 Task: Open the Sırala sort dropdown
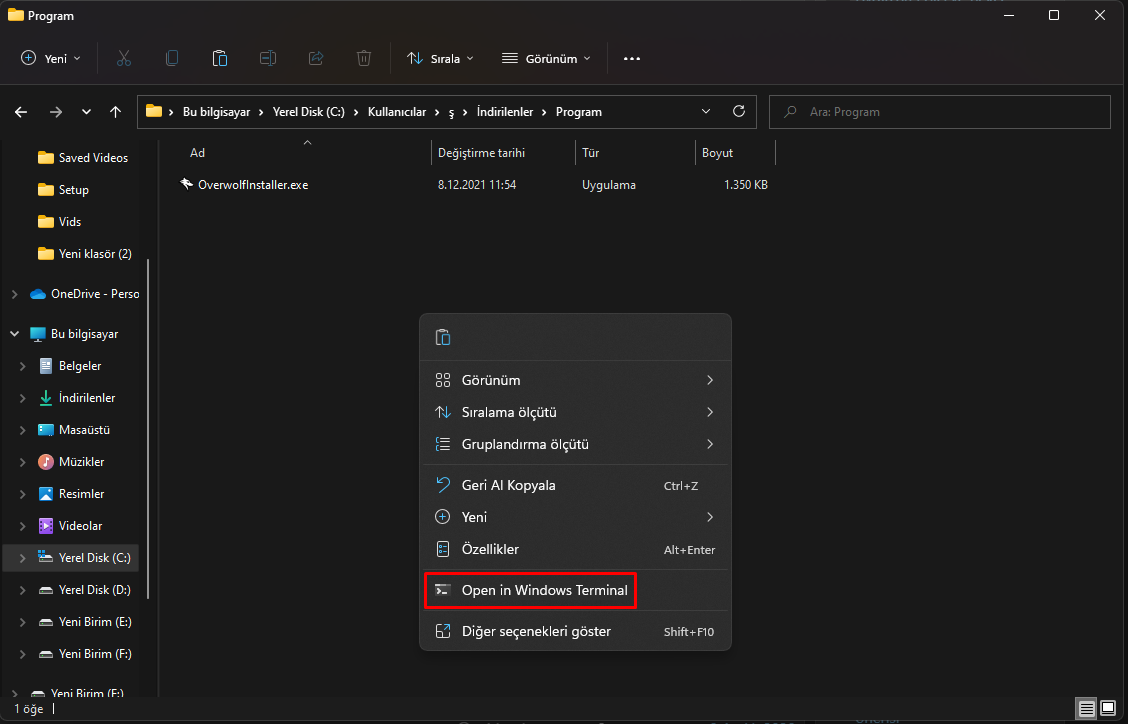440,58
